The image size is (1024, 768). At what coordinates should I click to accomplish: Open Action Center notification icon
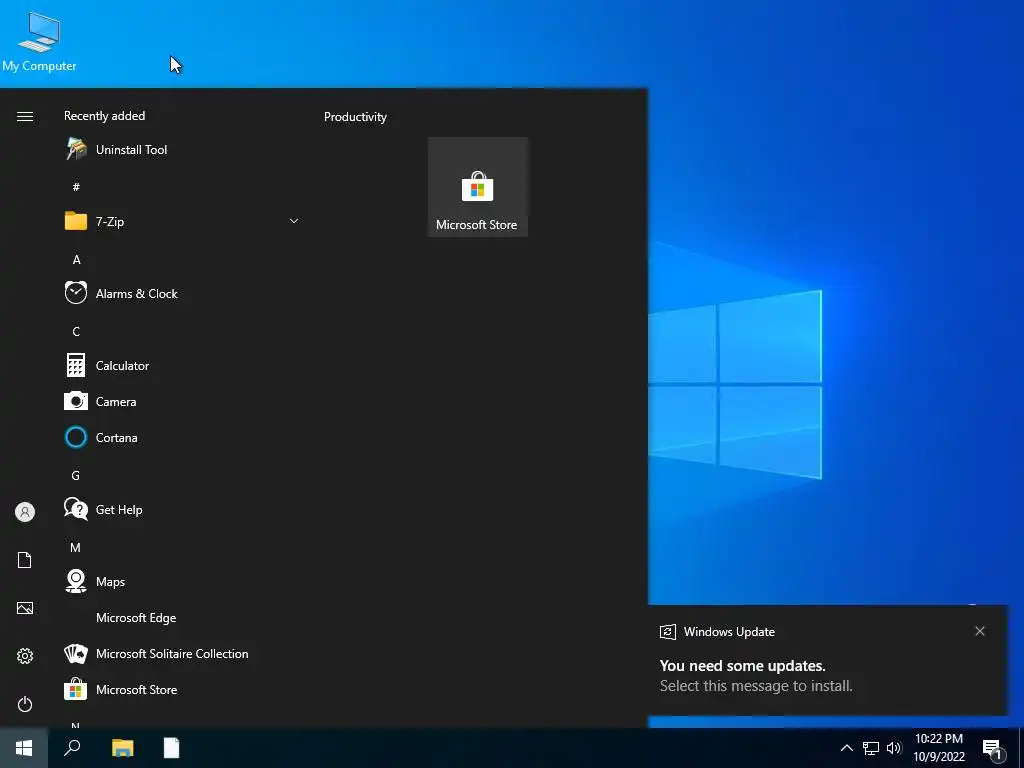(x=993, y=750)
